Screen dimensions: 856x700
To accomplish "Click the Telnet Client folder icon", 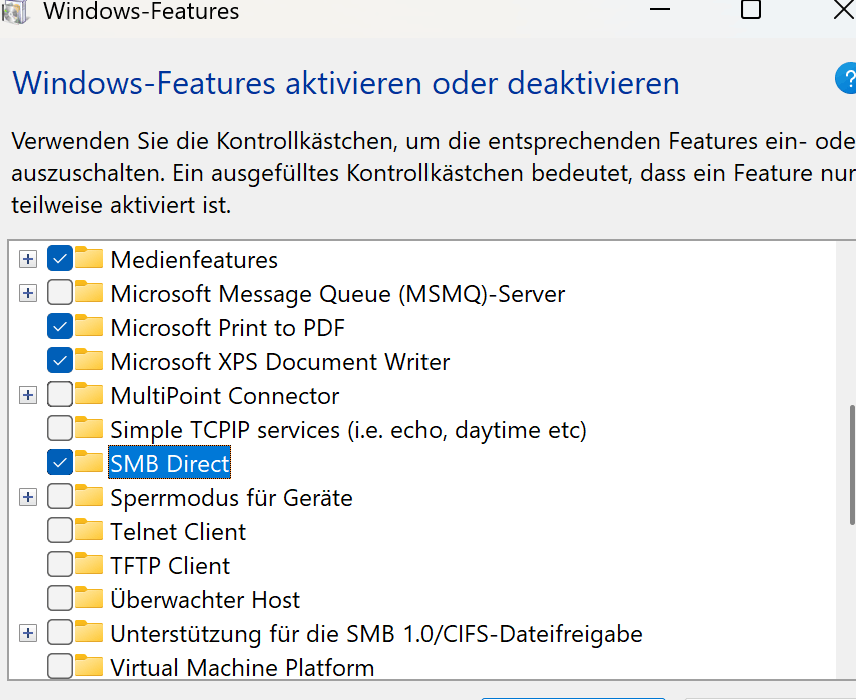I will [x=90, y=531].
